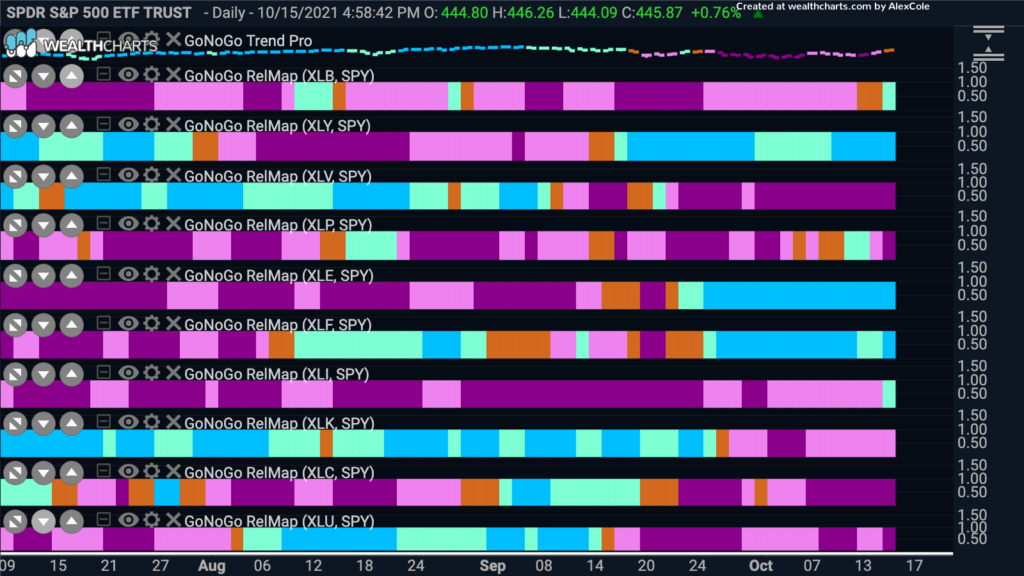Move XLV RelMap pane up
This screenshot has height=576, width=1024.
click(72, 176)
